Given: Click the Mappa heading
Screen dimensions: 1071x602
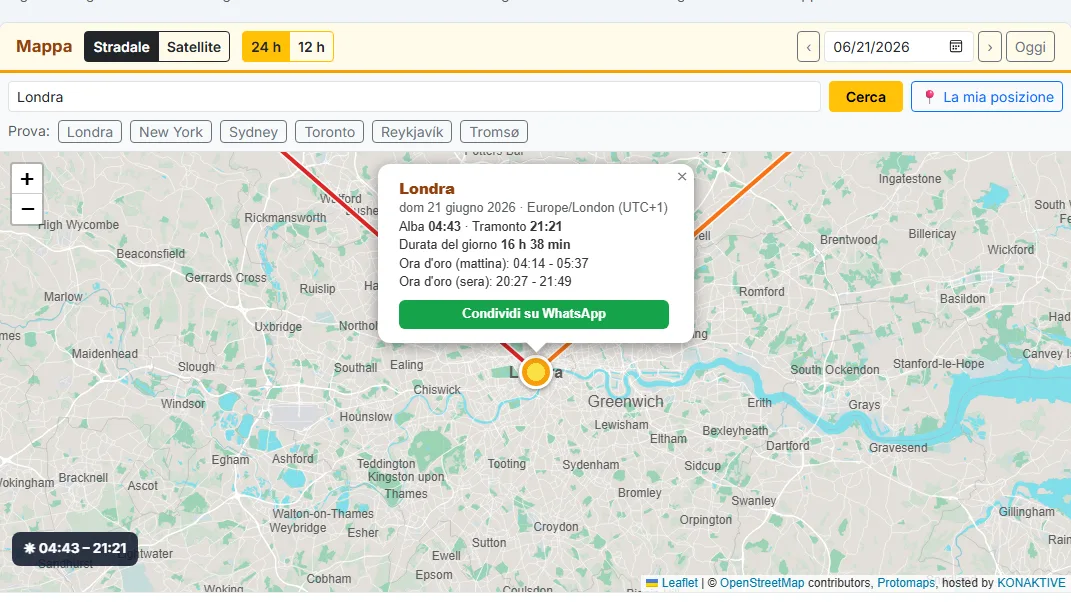Looking at the screenshot, I should (x=44, y=46).
